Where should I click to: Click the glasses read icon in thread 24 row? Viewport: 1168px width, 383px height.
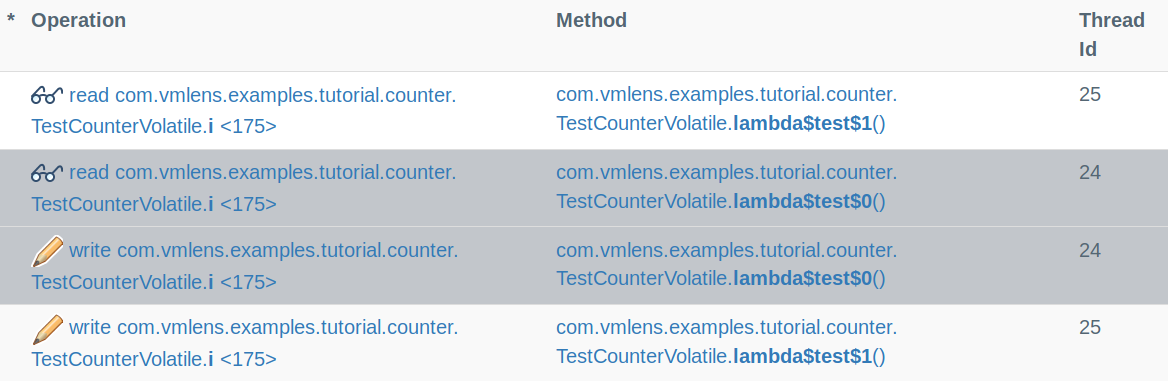(47, 173)
